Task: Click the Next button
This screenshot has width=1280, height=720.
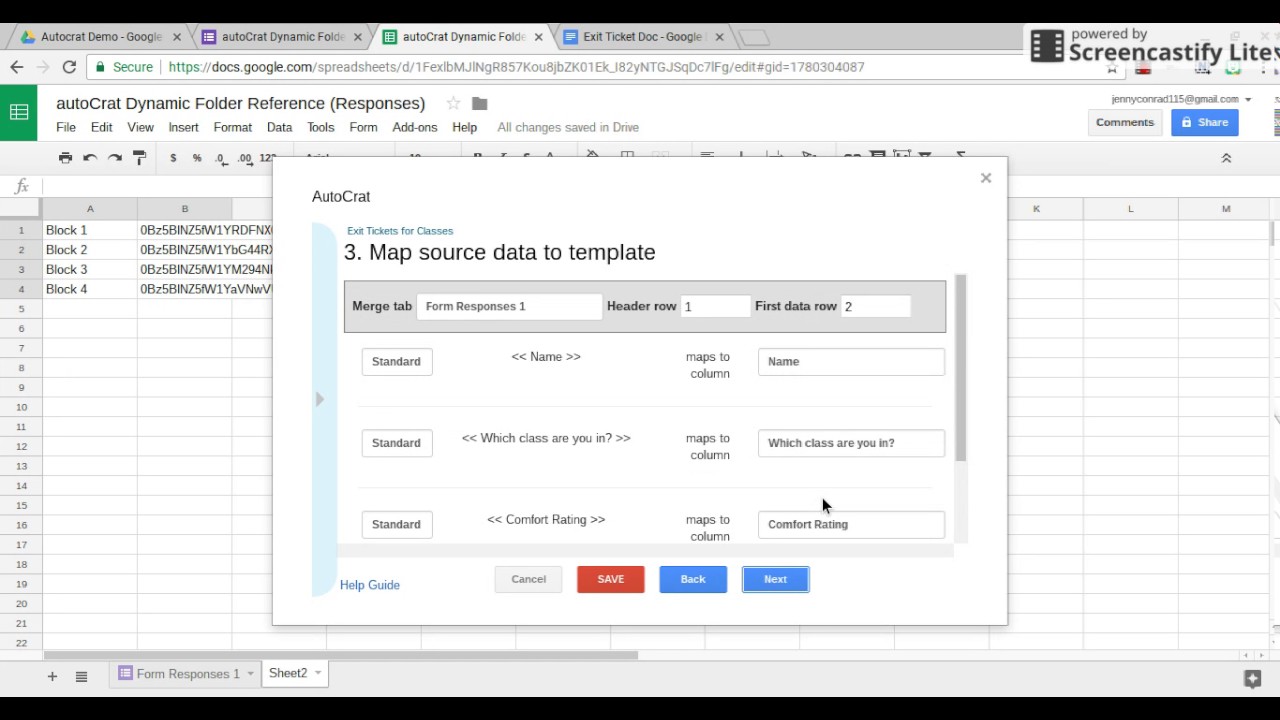Action: 776,579
